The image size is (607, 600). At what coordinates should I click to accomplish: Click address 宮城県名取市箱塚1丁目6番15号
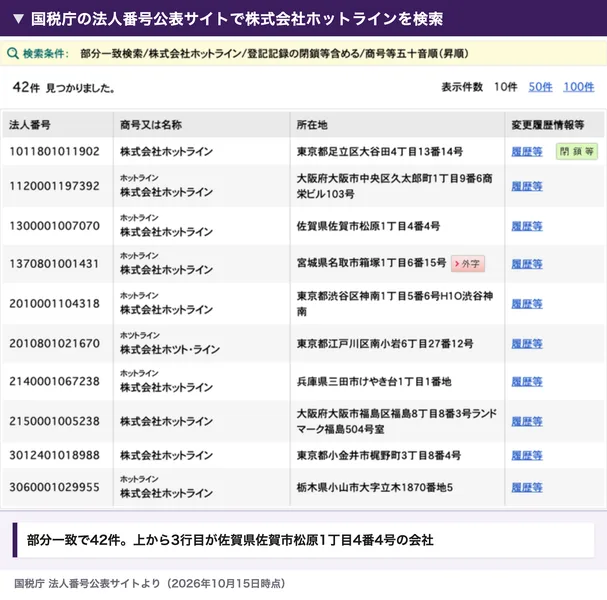click(372, 263)
